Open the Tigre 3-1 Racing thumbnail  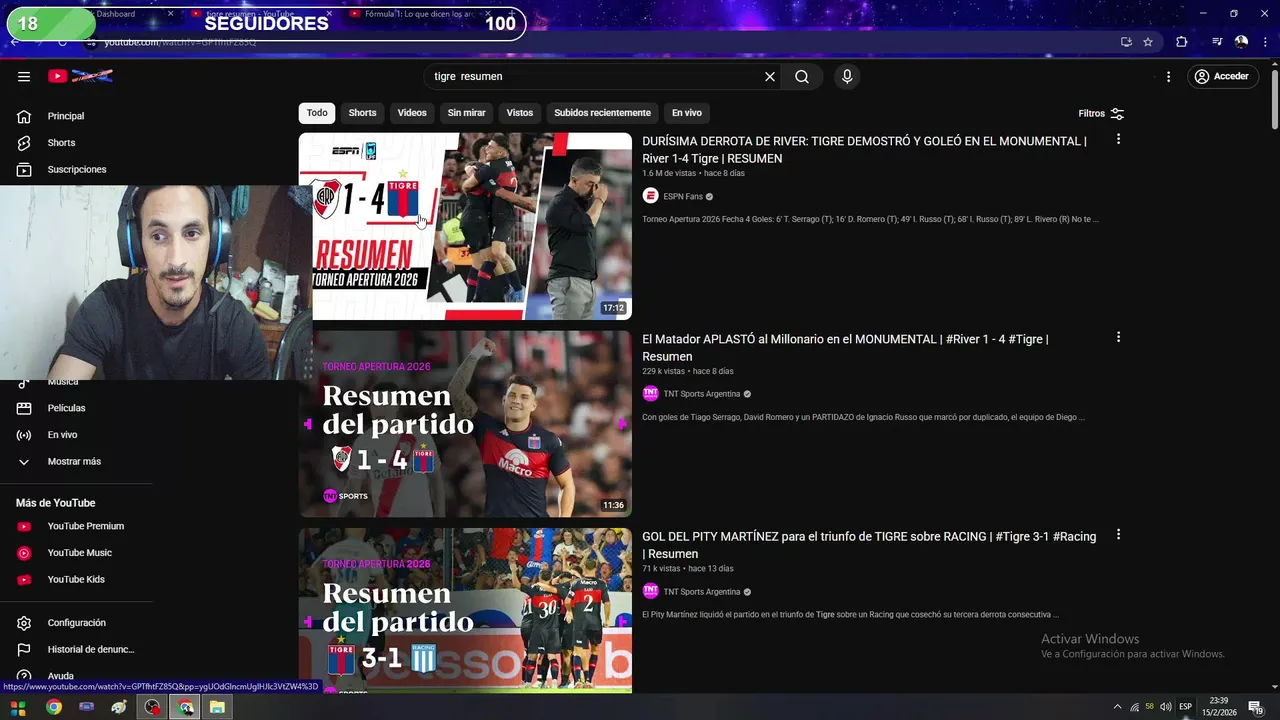[465, 610]
